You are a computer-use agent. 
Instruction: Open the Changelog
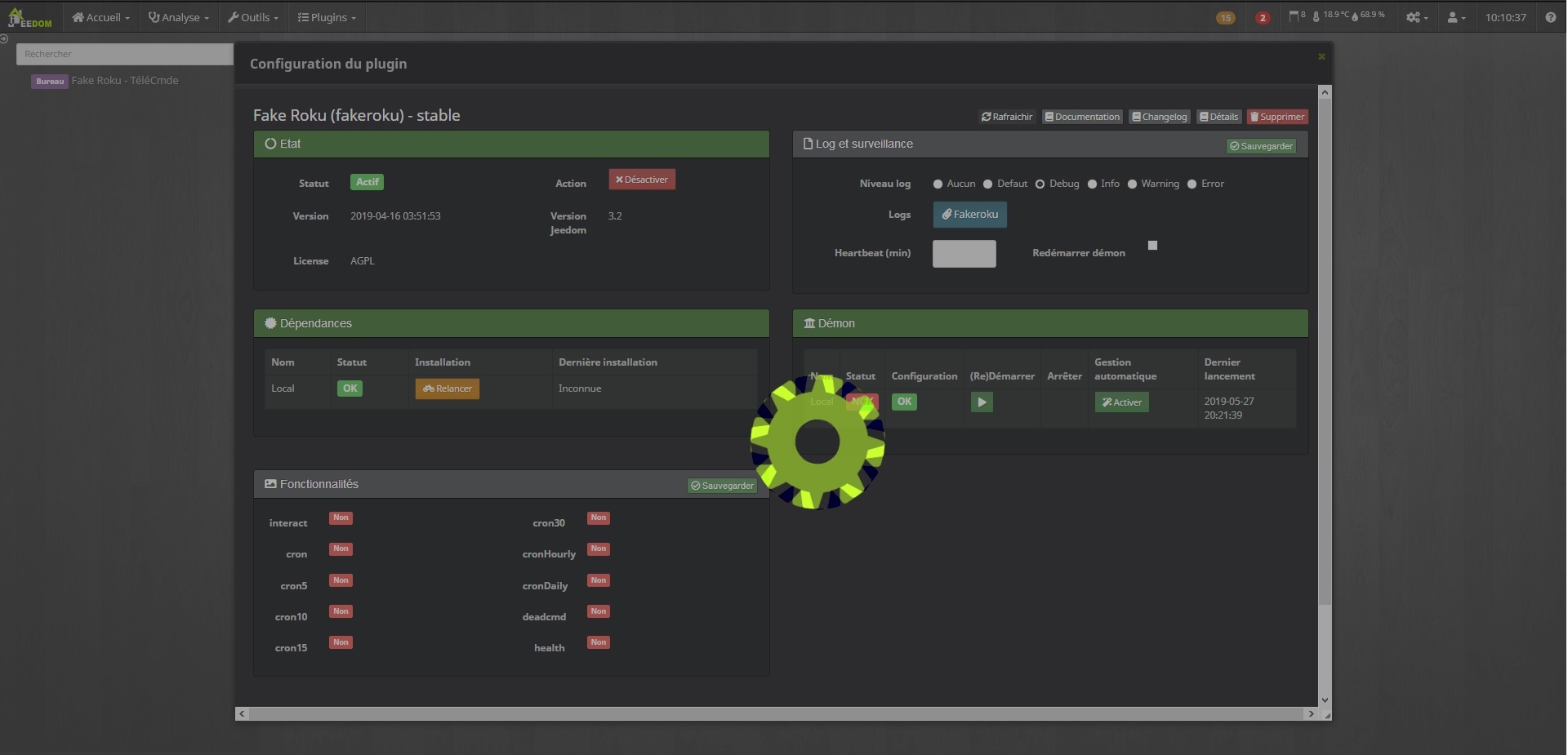coord(1159,117)
